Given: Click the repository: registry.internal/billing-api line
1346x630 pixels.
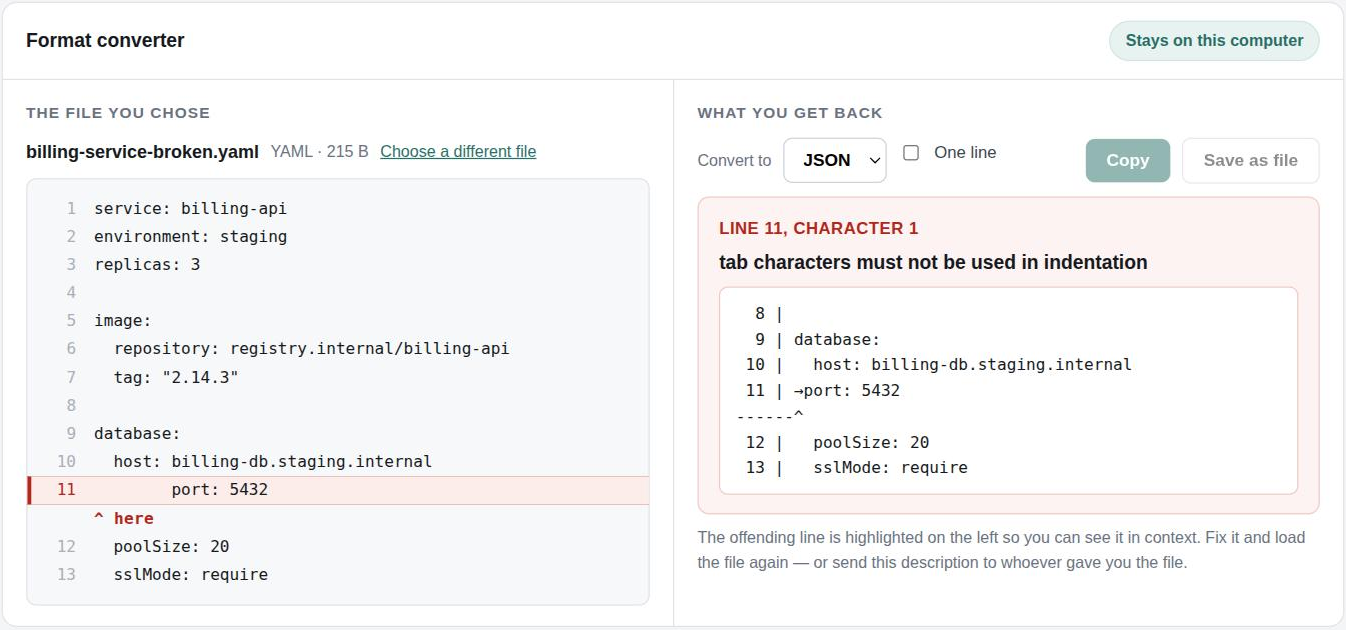Looking at the screenshot, I should click(311, 349).
